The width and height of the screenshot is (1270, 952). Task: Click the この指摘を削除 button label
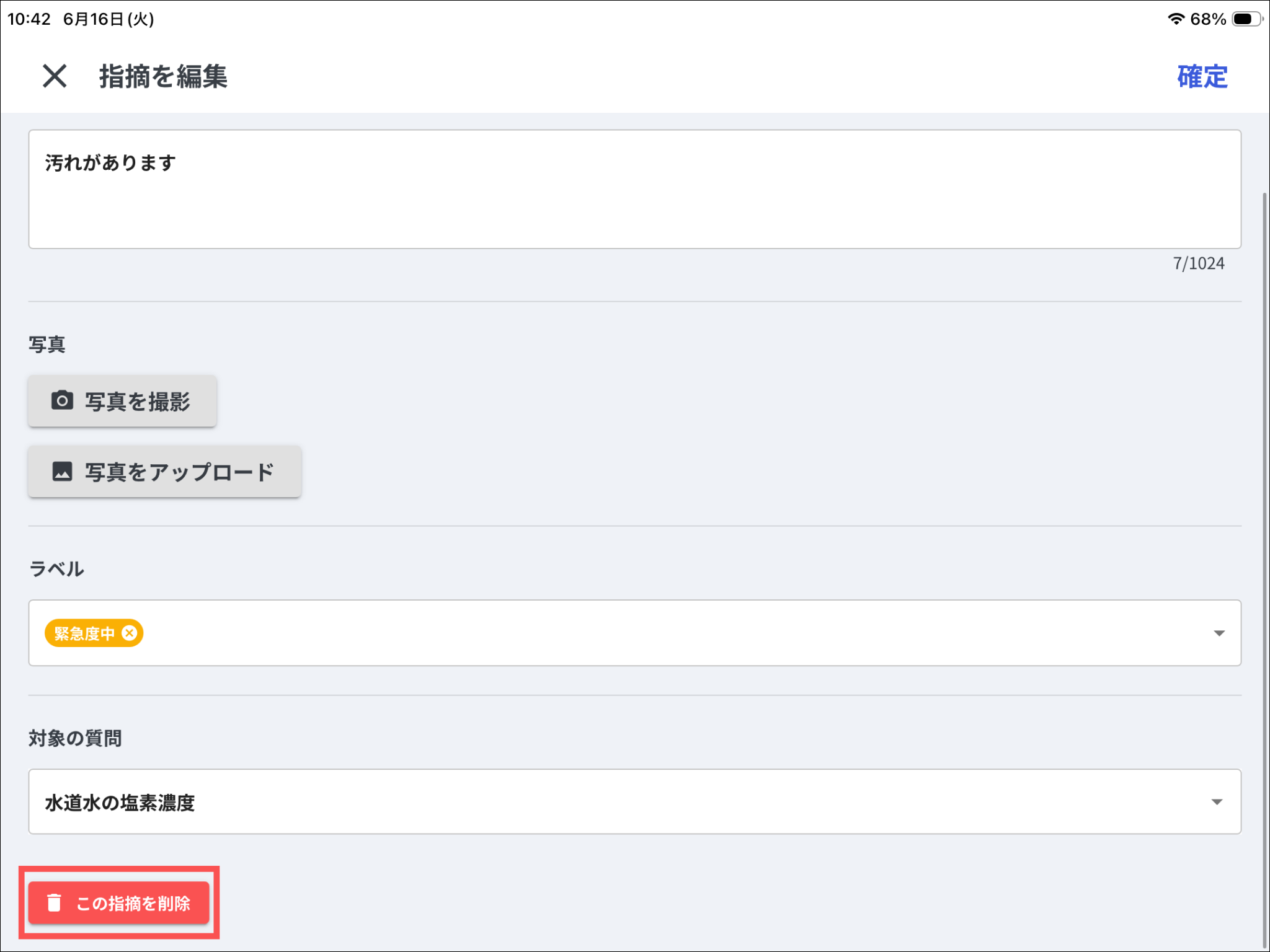pos(133,903)
